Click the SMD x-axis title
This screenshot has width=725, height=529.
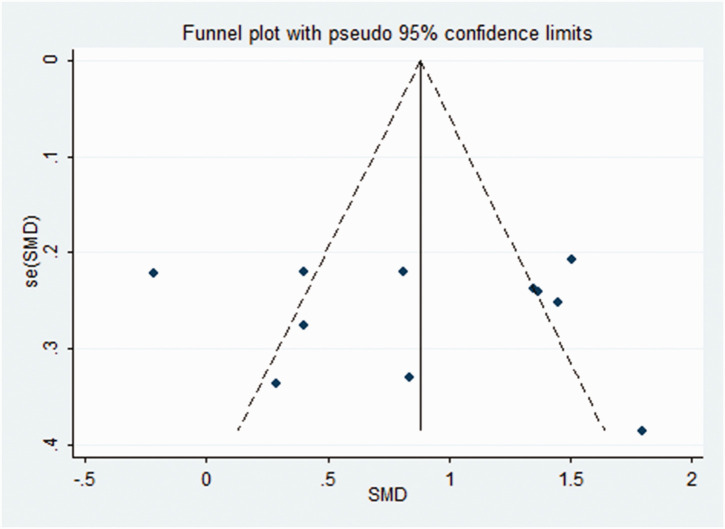click(384, 493)
